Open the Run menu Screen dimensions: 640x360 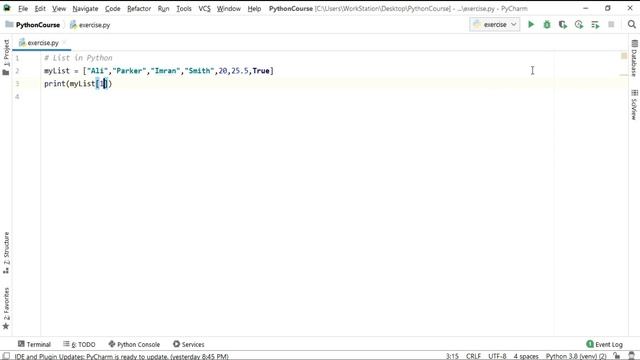click(x=163, y=8)
